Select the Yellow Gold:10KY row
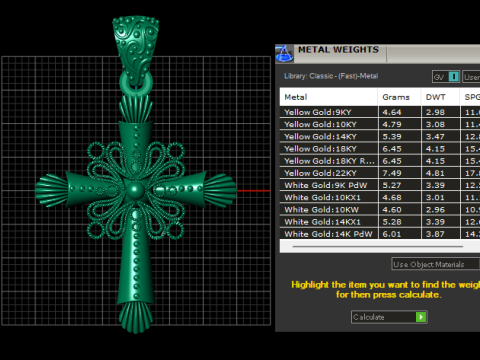This screenshot has height=360, width=480. (380, 124)
